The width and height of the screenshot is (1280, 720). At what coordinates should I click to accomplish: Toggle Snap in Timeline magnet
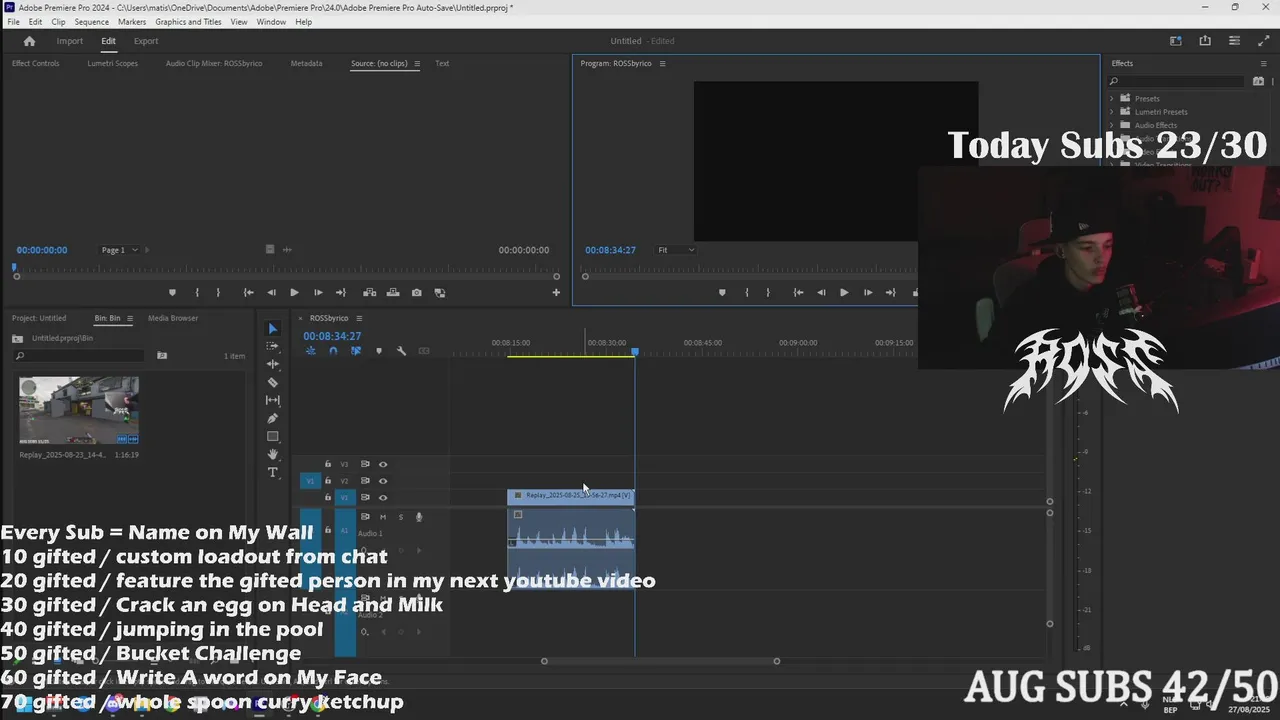pyautogui.click(x=333, y=351)
